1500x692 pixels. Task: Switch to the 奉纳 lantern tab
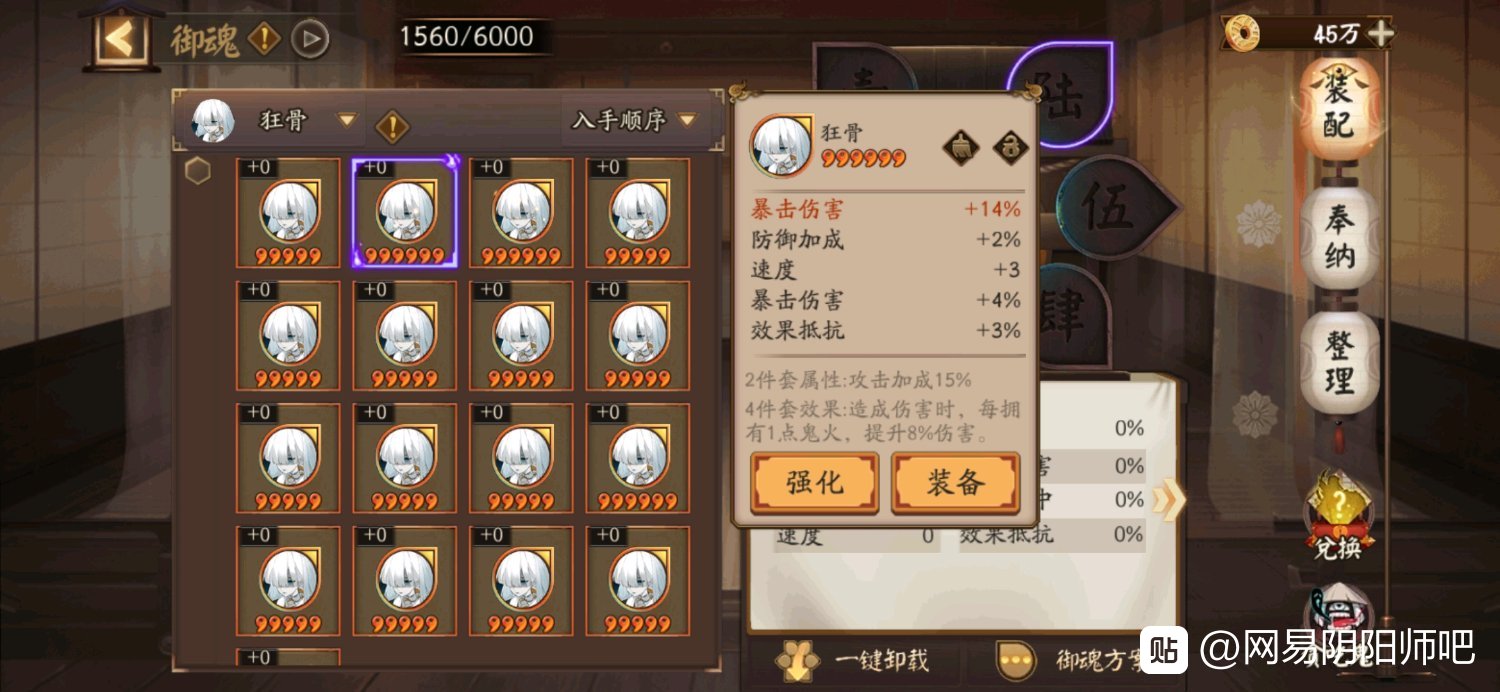pos(1339,239)
